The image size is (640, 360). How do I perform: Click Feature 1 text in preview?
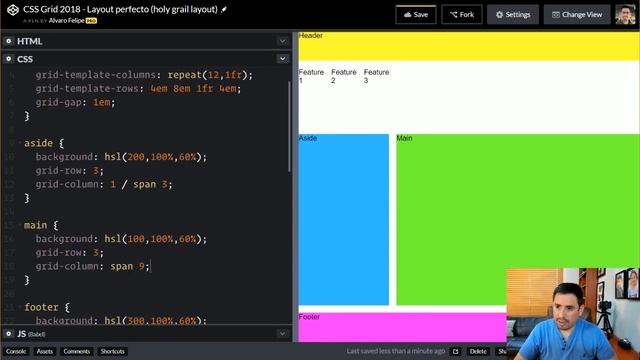coord(311,76)
